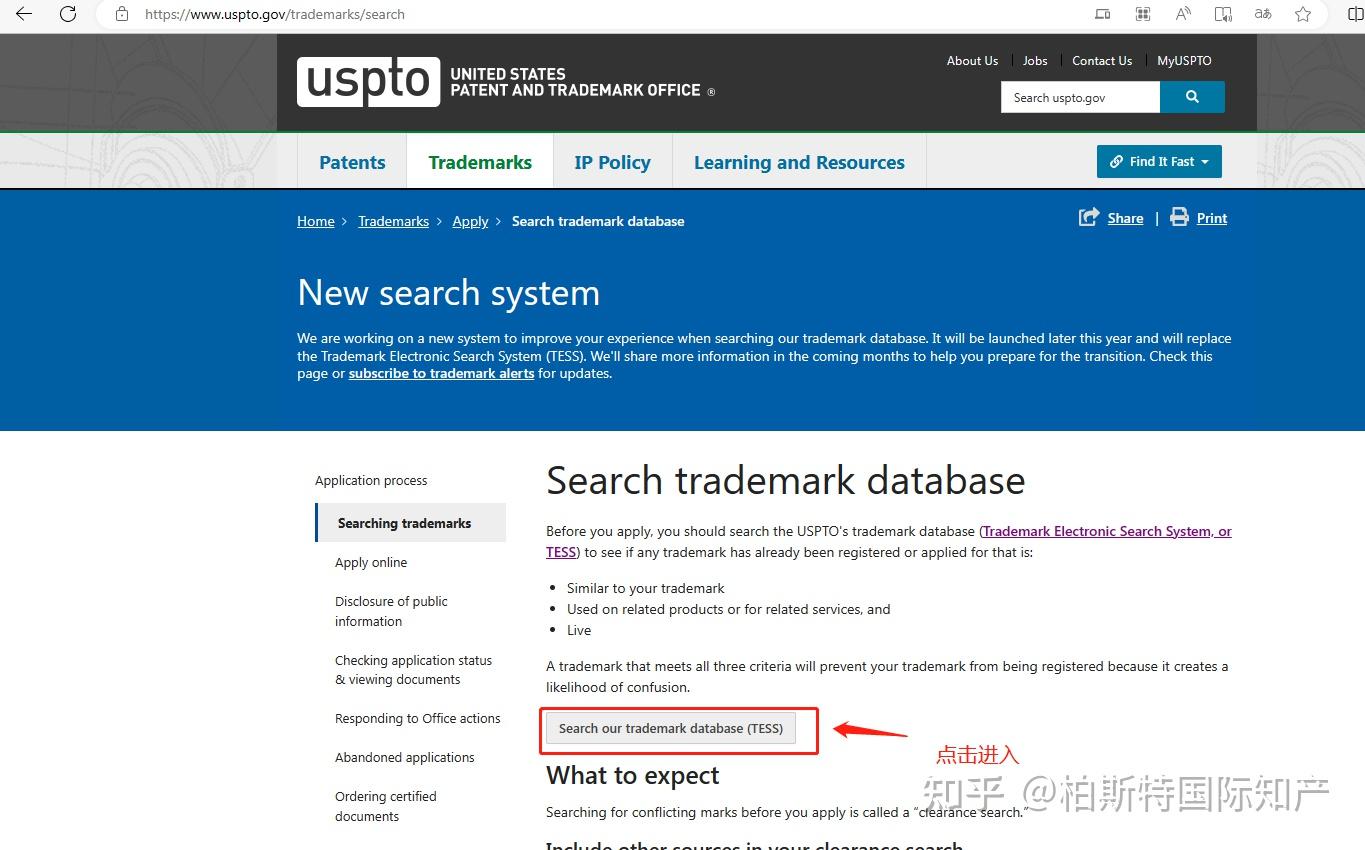This screenshot has height=850, width=1365.
Task: Click Search our trademark database (TESS) button
Action: [671, 728]
